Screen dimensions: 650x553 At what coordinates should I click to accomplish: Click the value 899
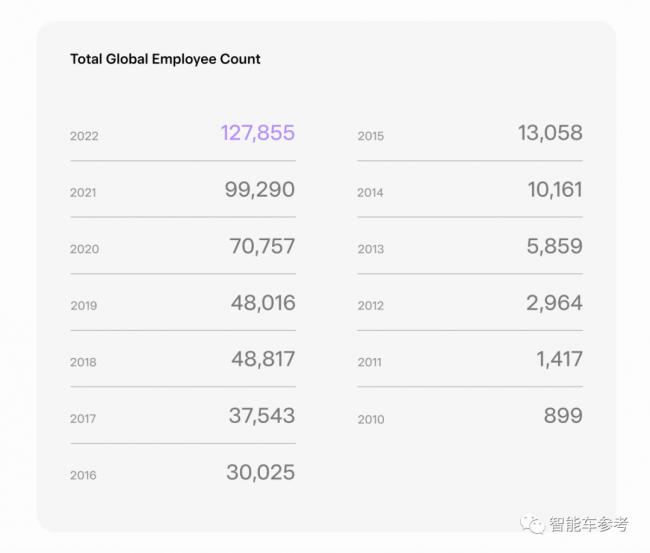click(563, 416)
